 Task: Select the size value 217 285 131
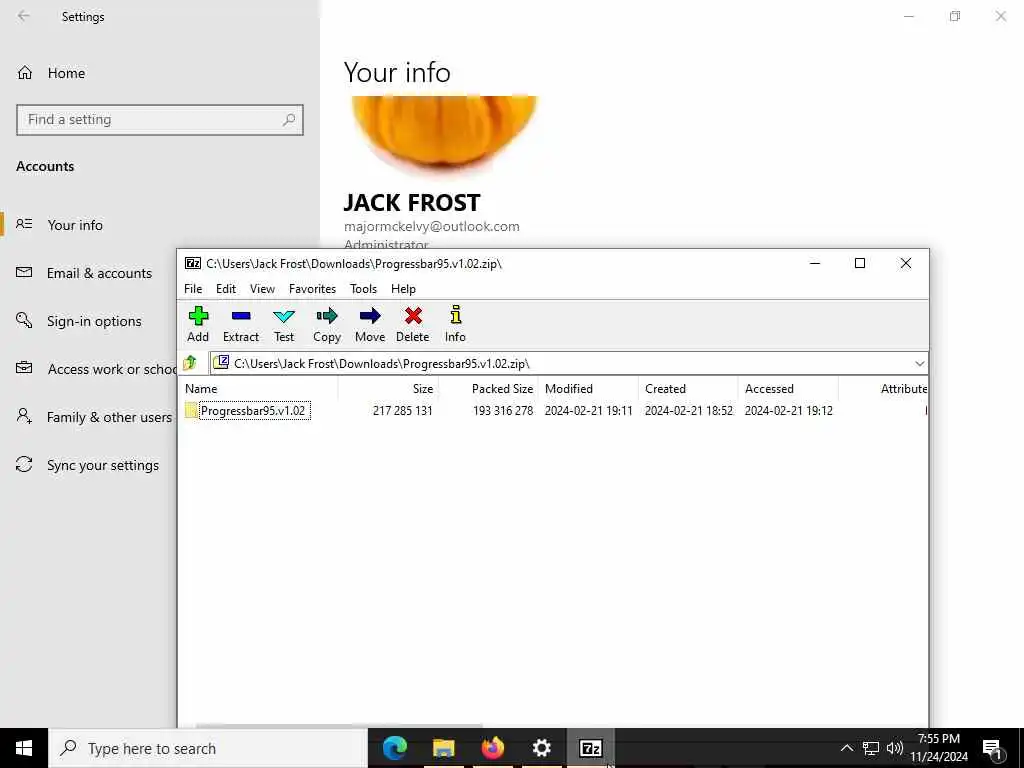click(x=402, y=411)
